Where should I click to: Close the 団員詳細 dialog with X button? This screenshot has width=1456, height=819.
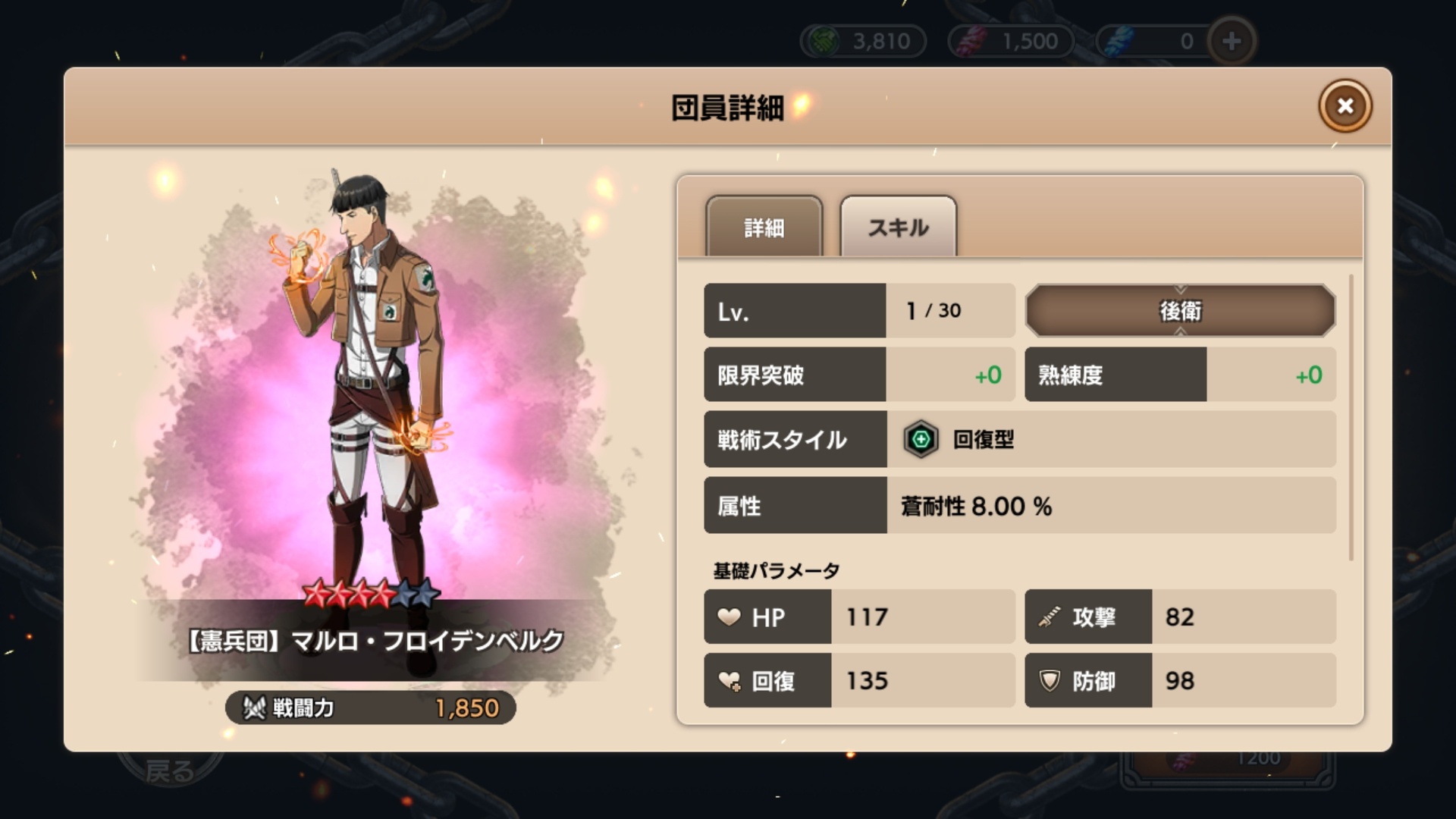point(1345,106)
